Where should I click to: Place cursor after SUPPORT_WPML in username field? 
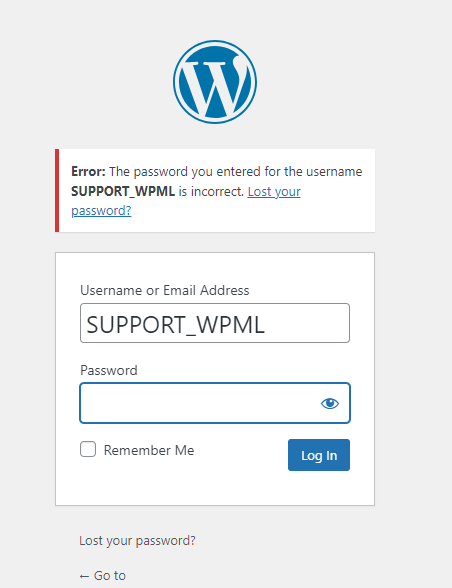click(x=267, y=324)
